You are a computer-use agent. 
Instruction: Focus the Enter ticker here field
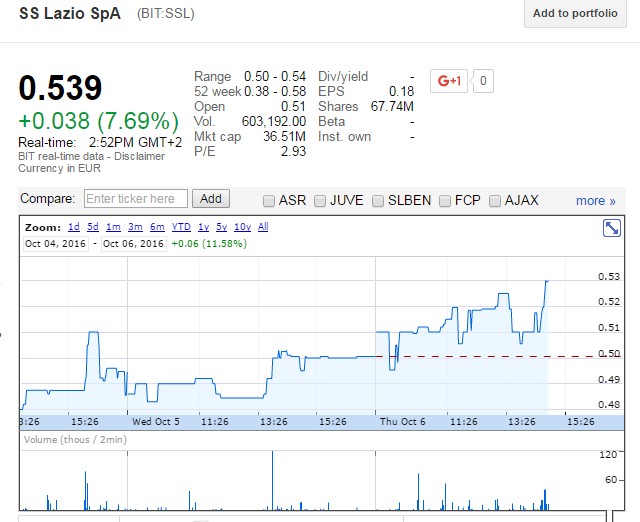click(x=136, y=199)
